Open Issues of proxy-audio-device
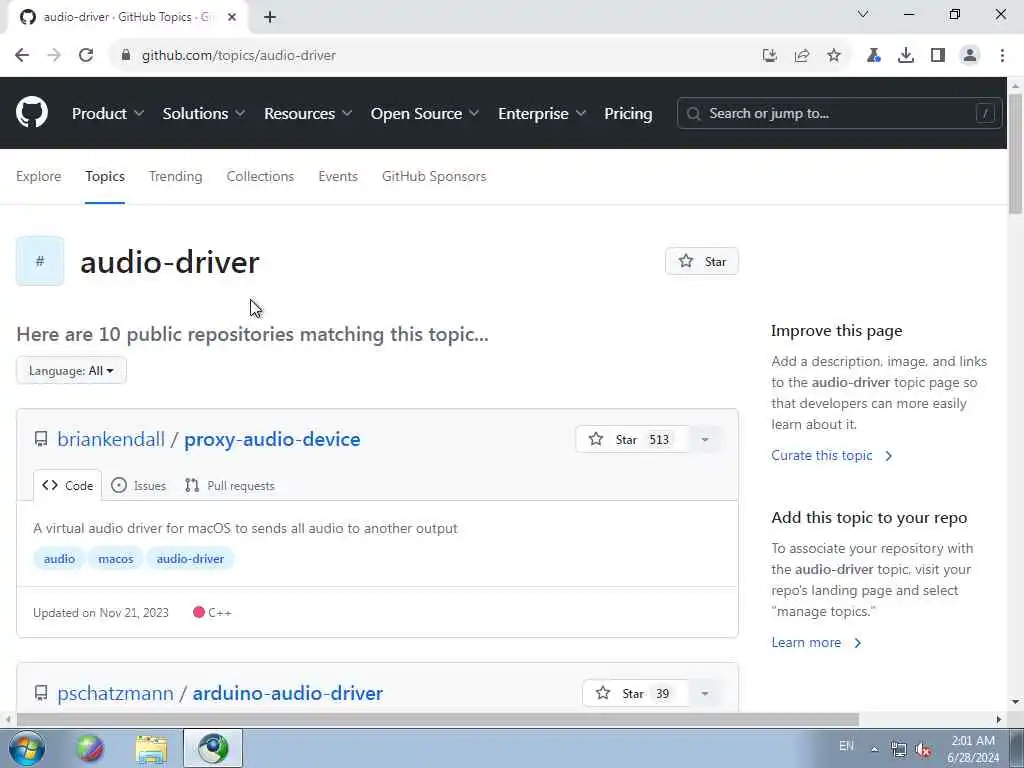1024x768 pixels. 138,485
